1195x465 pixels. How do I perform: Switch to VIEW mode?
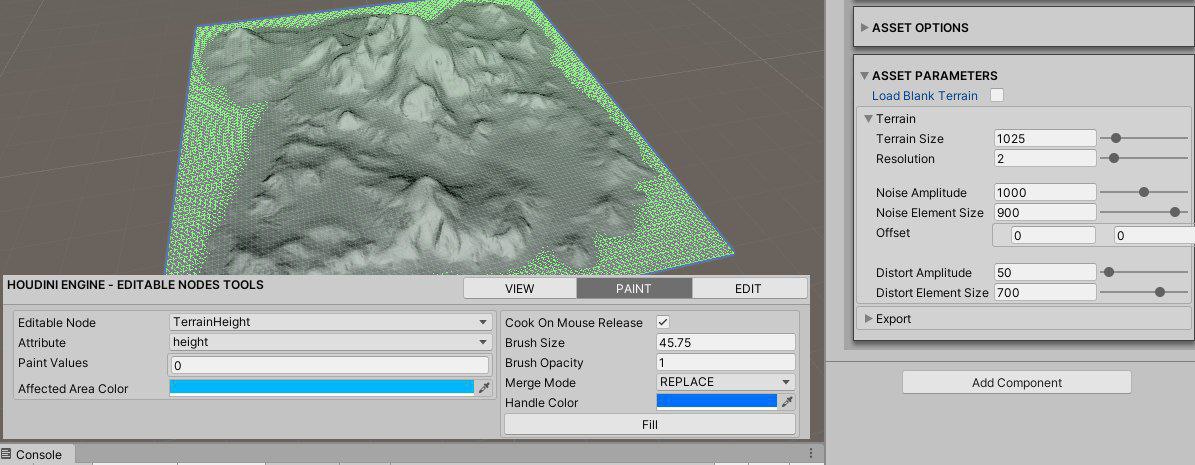click(520, 288)
